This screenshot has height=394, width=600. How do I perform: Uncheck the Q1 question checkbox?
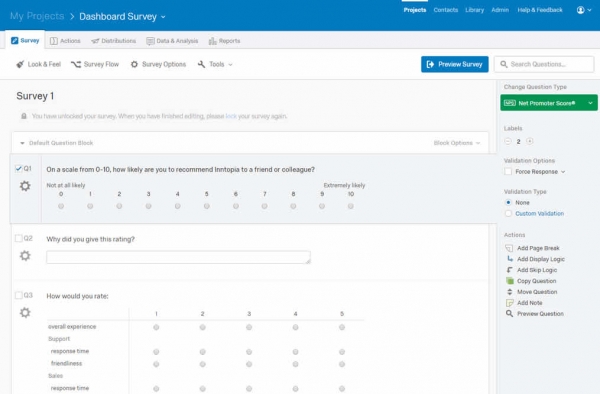(18, 169)
